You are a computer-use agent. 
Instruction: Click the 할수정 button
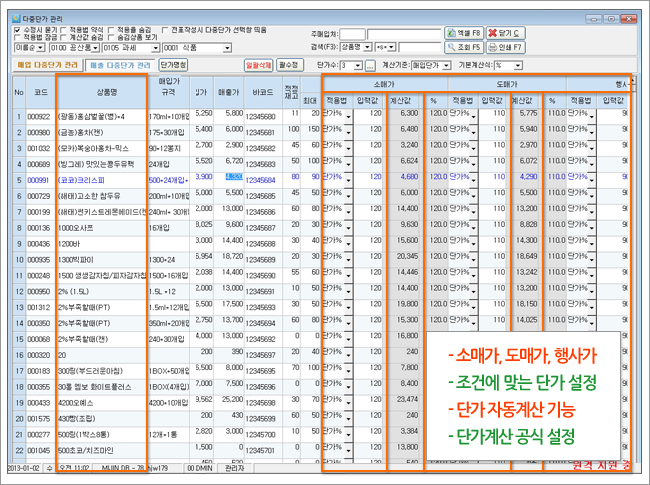click(x=289, y=65)
